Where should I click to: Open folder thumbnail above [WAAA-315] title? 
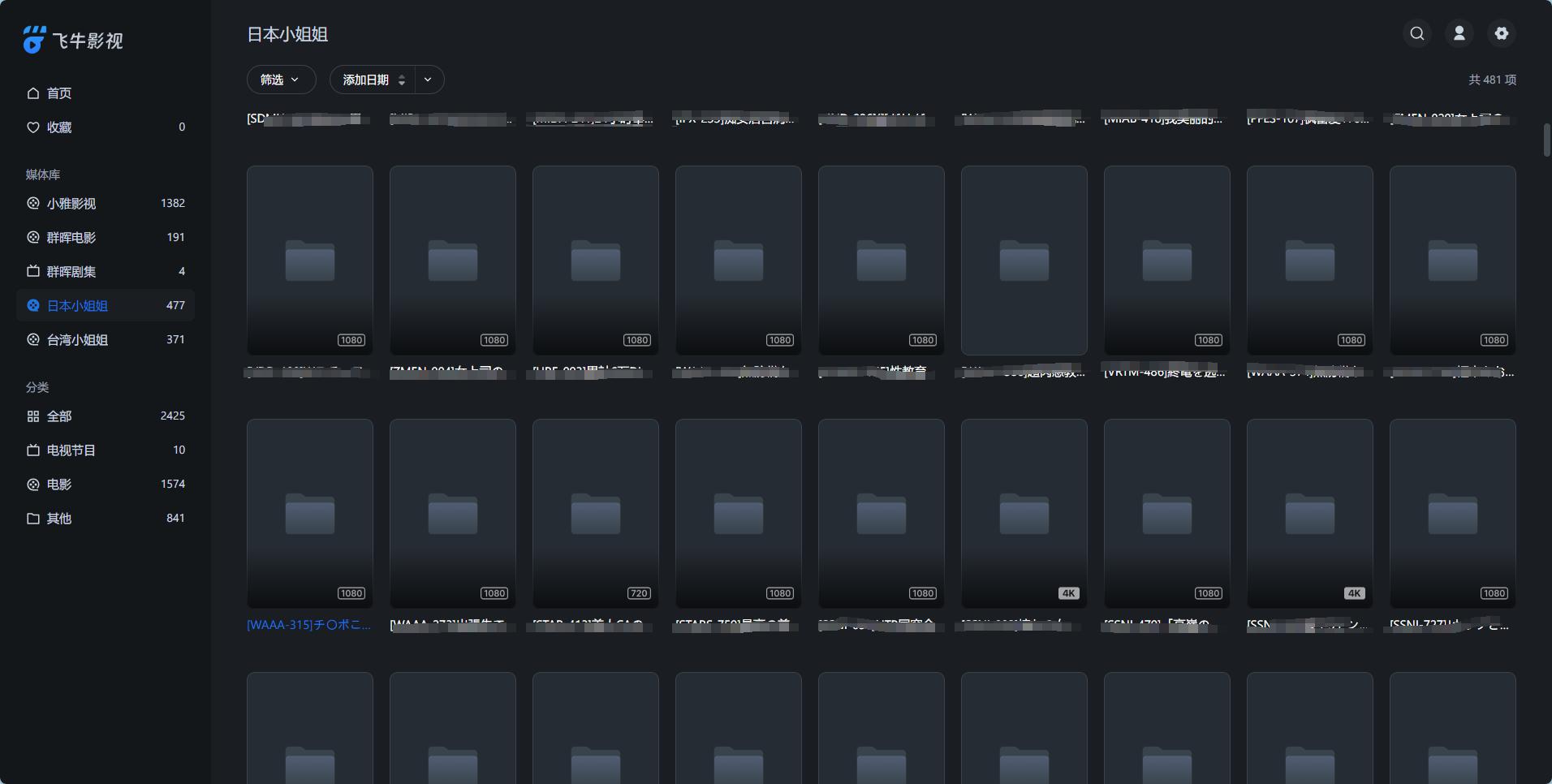click(x=310, y=514)
